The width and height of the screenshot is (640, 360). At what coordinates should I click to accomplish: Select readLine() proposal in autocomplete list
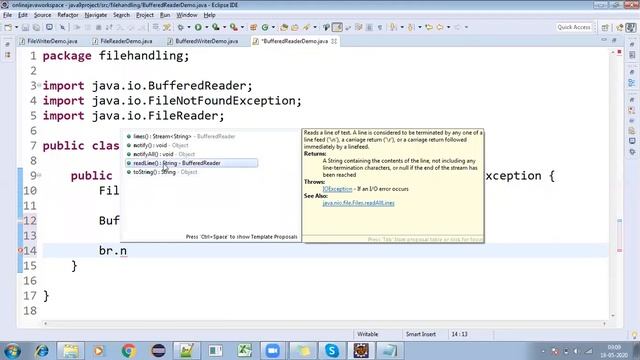click(x=191, y=163)
